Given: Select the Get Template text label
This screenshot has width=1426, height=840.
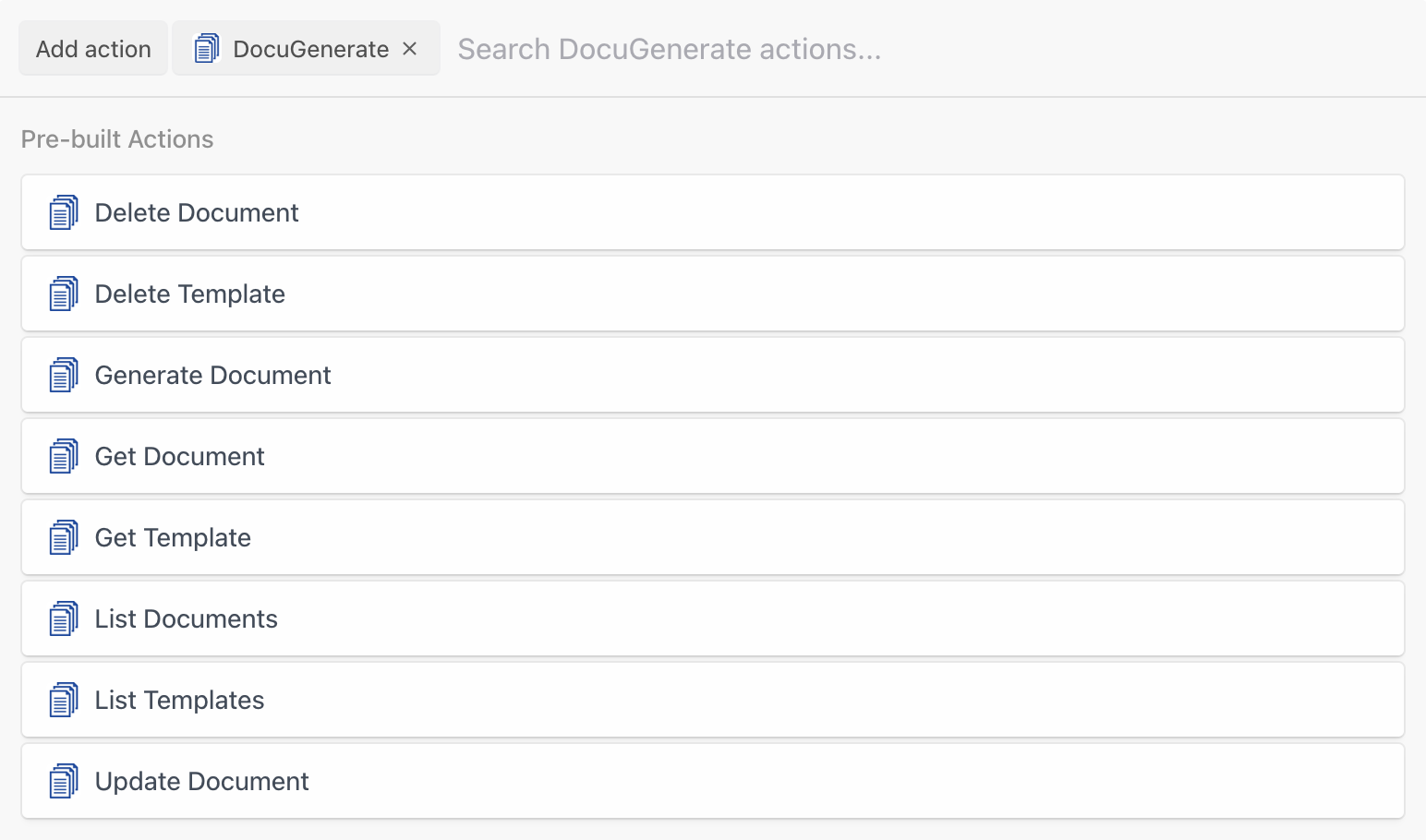Looking at the screenshot, I should tap(173, 538).
